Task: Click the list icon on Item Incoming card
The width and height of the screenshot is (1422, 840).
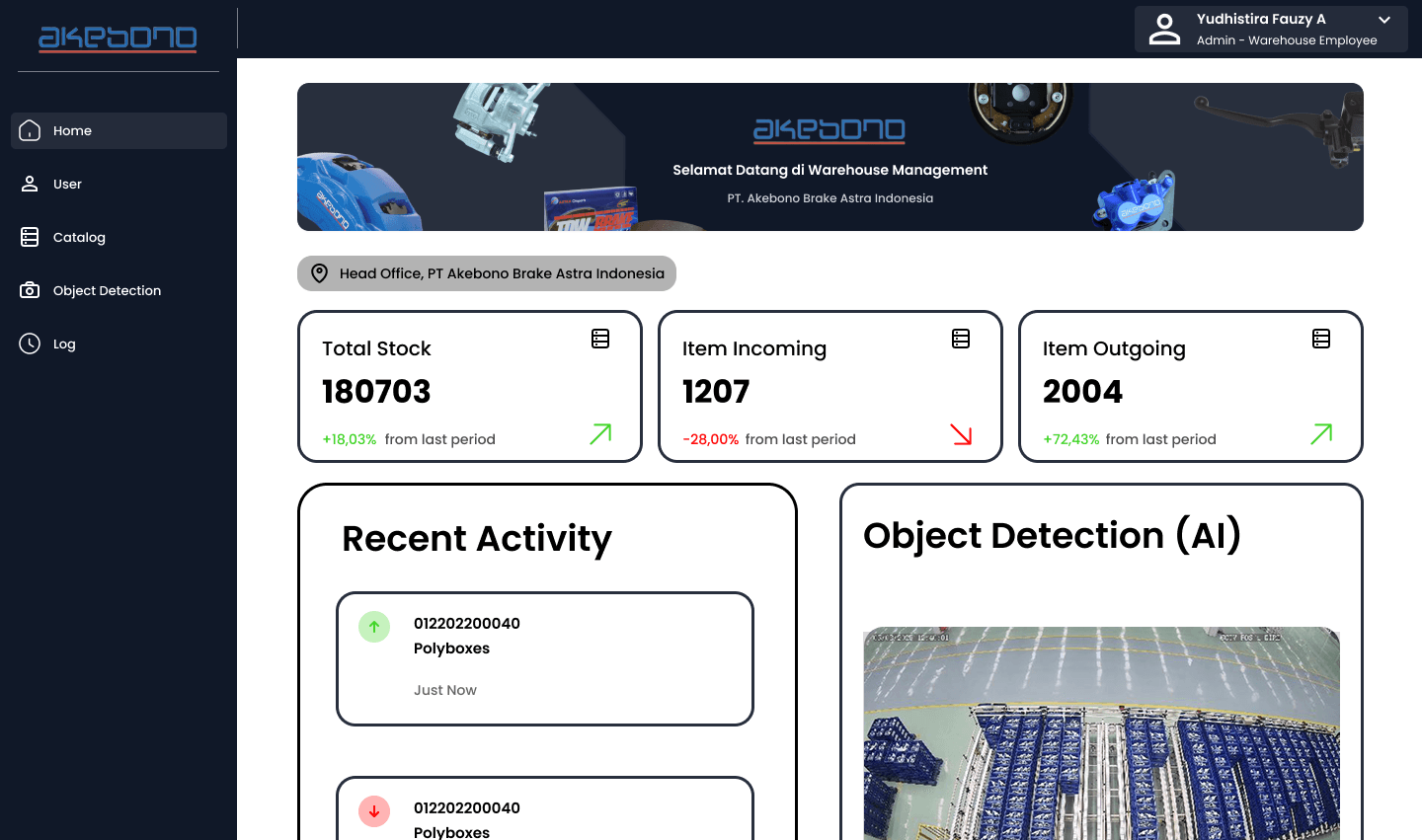Action: (x=961, y=339)
